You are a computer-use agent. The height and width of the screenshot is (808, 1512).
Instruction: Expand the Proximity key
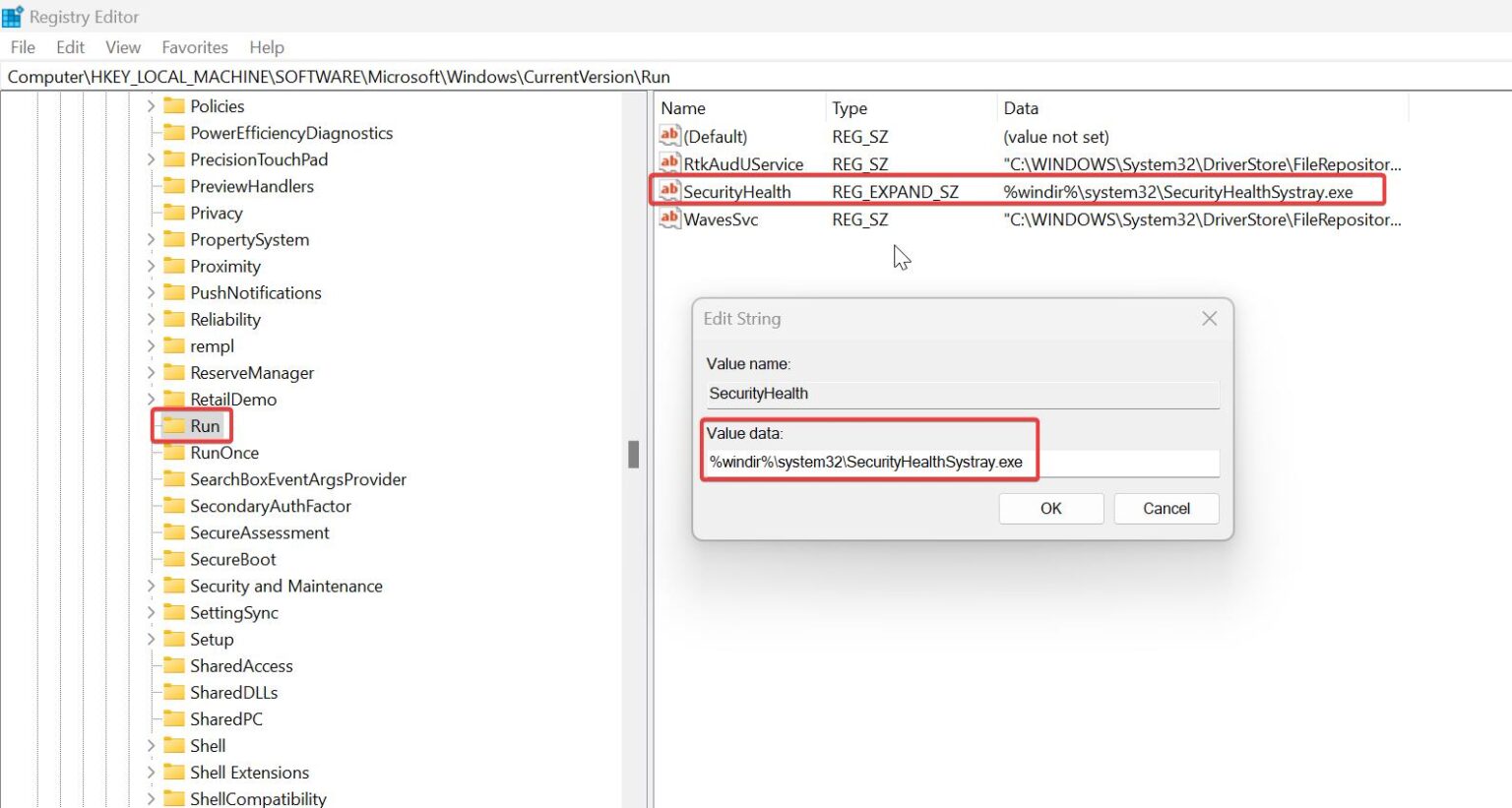[x=151, y=266]
